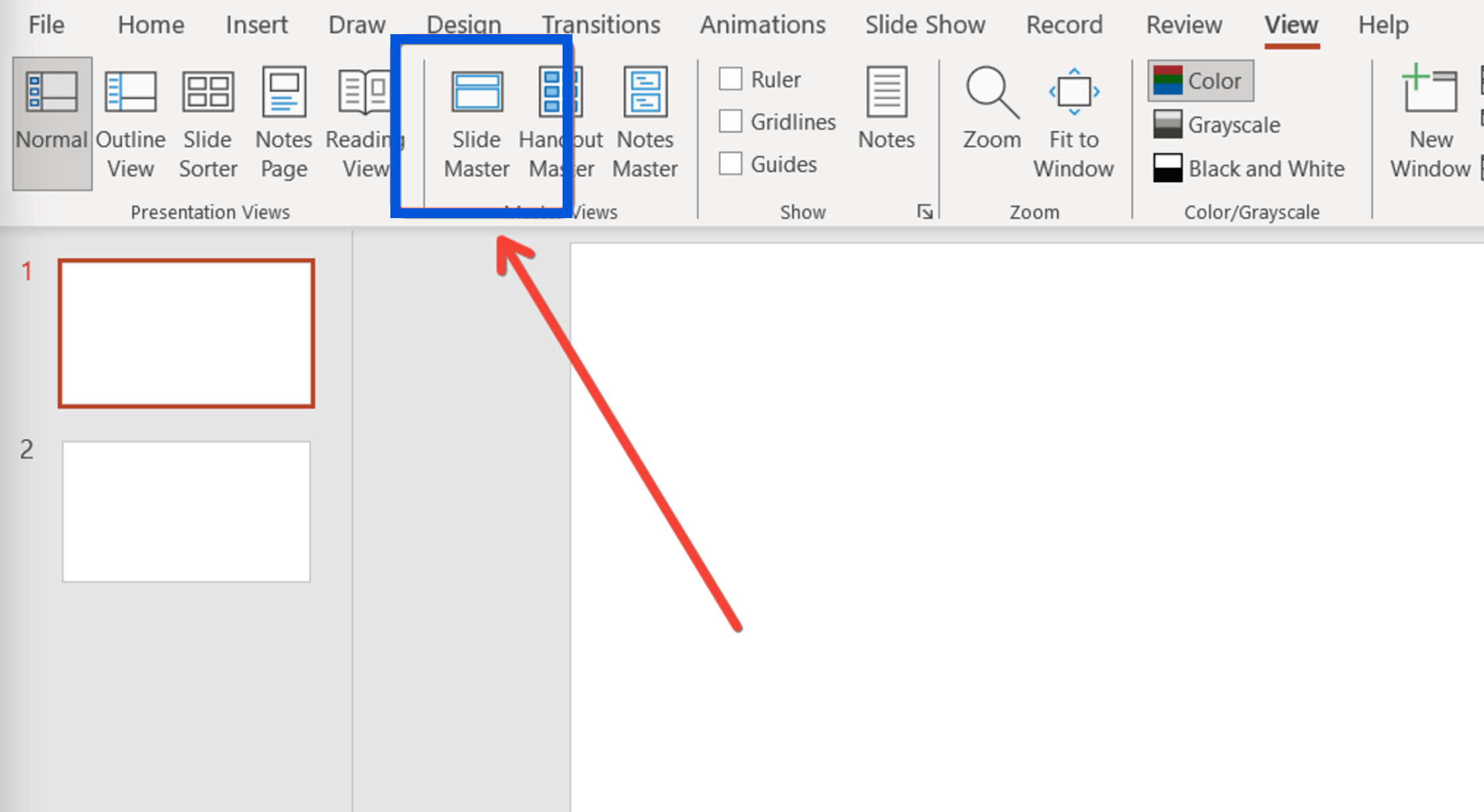Open the Slide Show tab
This screenshot has height=812, width=1484.
coord(925,25)
